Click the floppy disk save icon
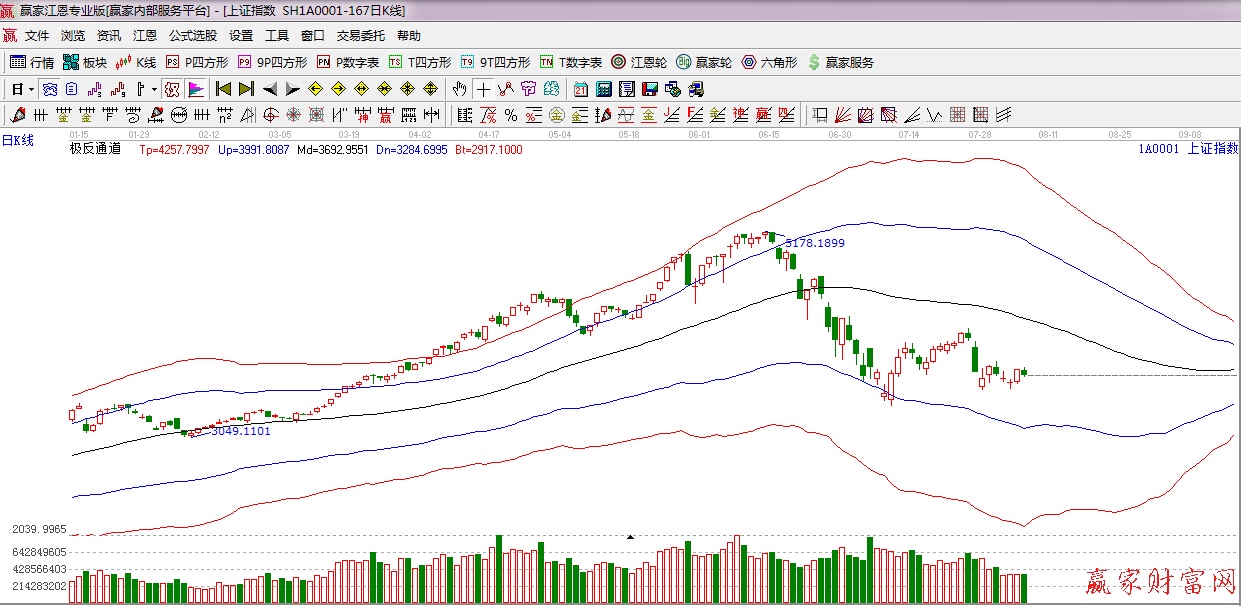The image size is (1241, 606). coord(650,89)
